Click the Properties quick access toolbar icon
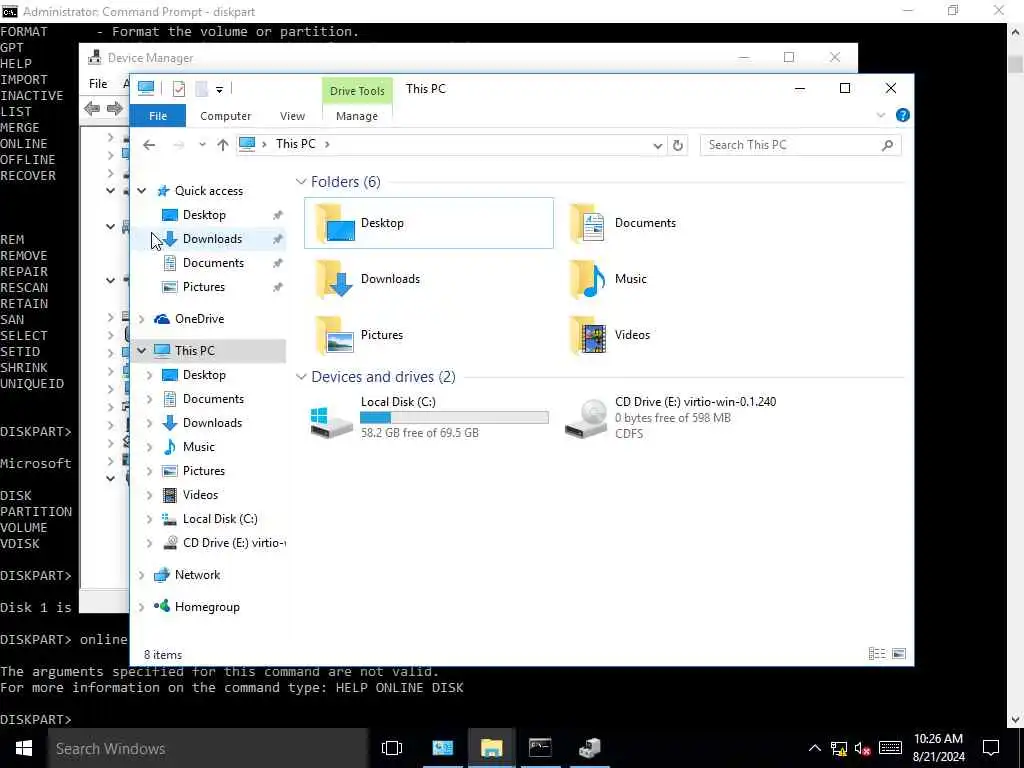1024x768 pixels. coord(178,89)
